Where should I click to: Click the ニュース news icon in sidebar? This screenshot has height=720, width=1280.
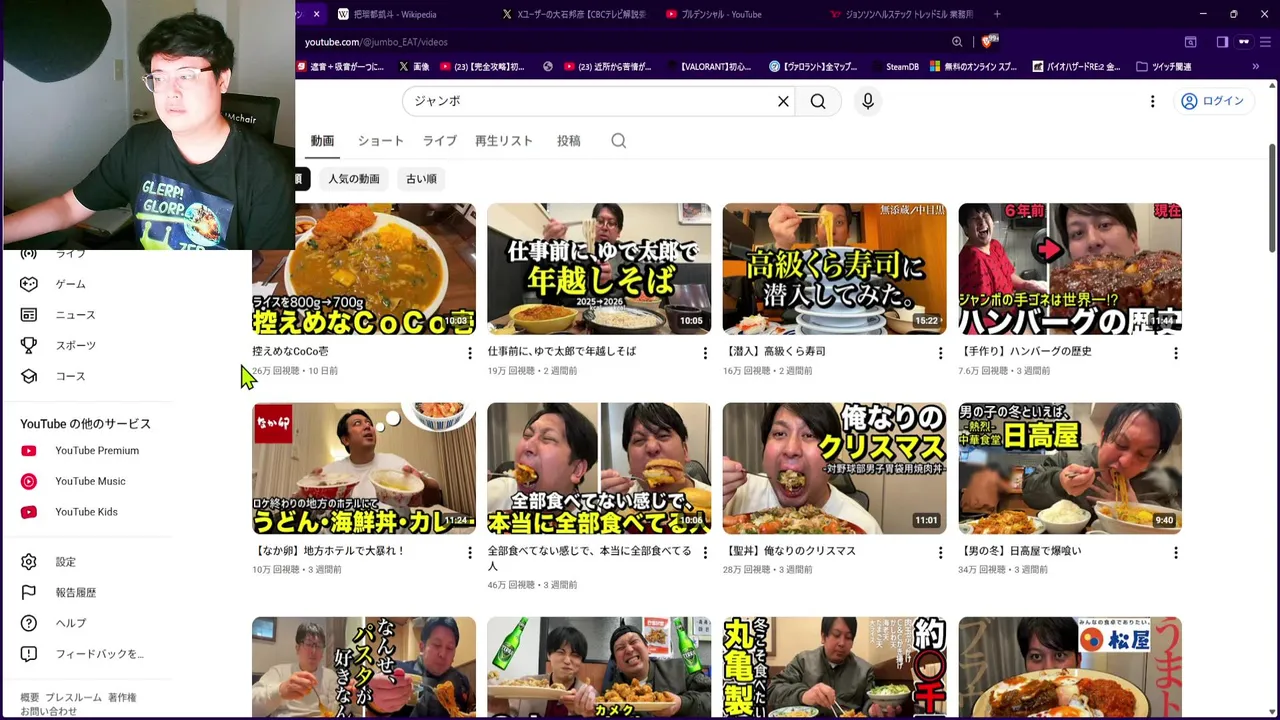(x=29, y=315)
